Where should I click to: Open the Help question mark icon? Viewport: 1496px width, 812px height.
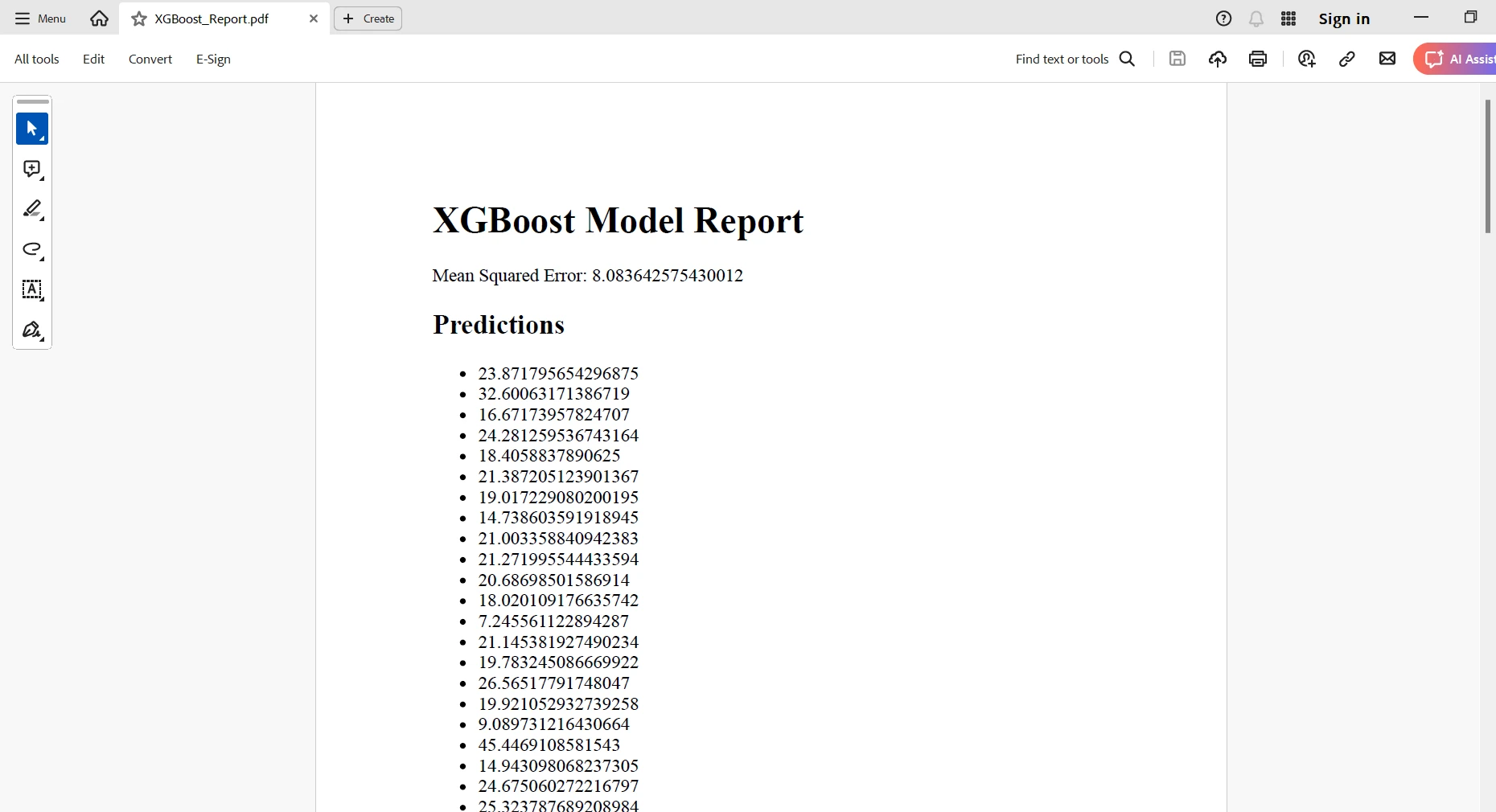point(1223,18)
